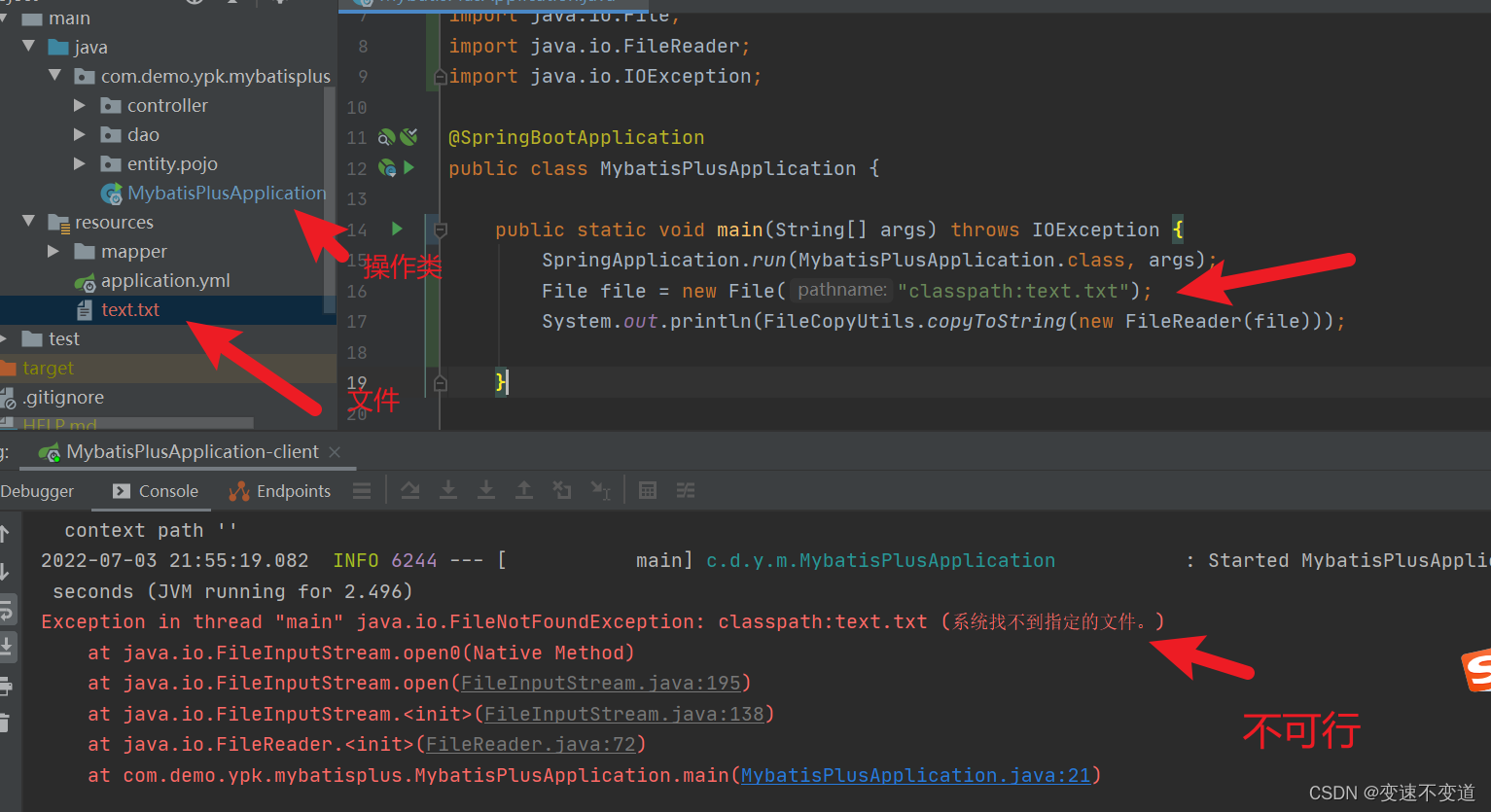
Task: Click the run arrow beside the main method
Action: click(x=397, y=229)
